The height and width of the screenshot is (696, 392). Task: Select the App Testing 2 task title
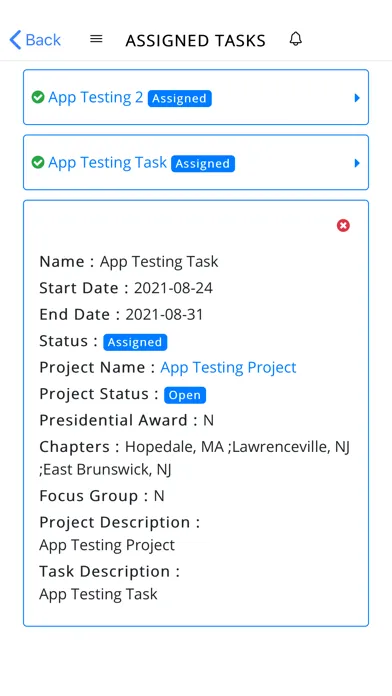96,97
